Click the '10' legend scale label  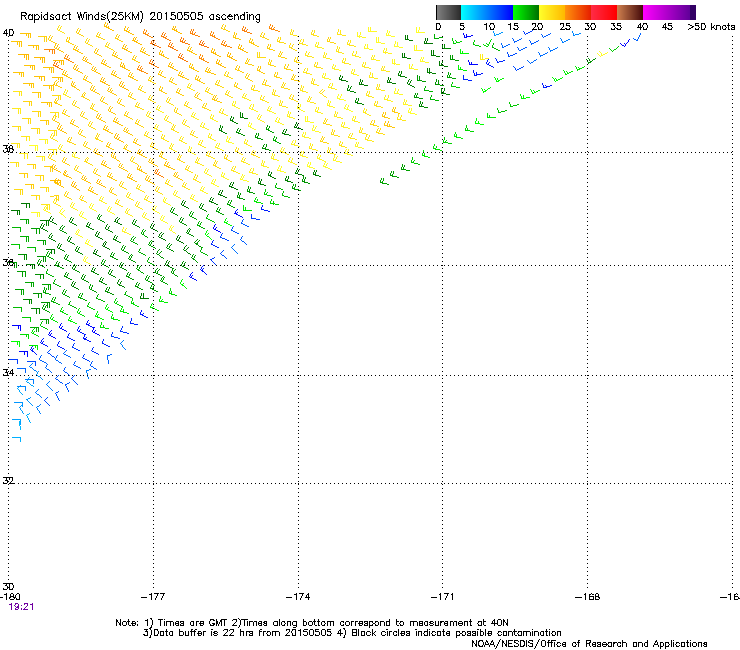pos(489,27)
